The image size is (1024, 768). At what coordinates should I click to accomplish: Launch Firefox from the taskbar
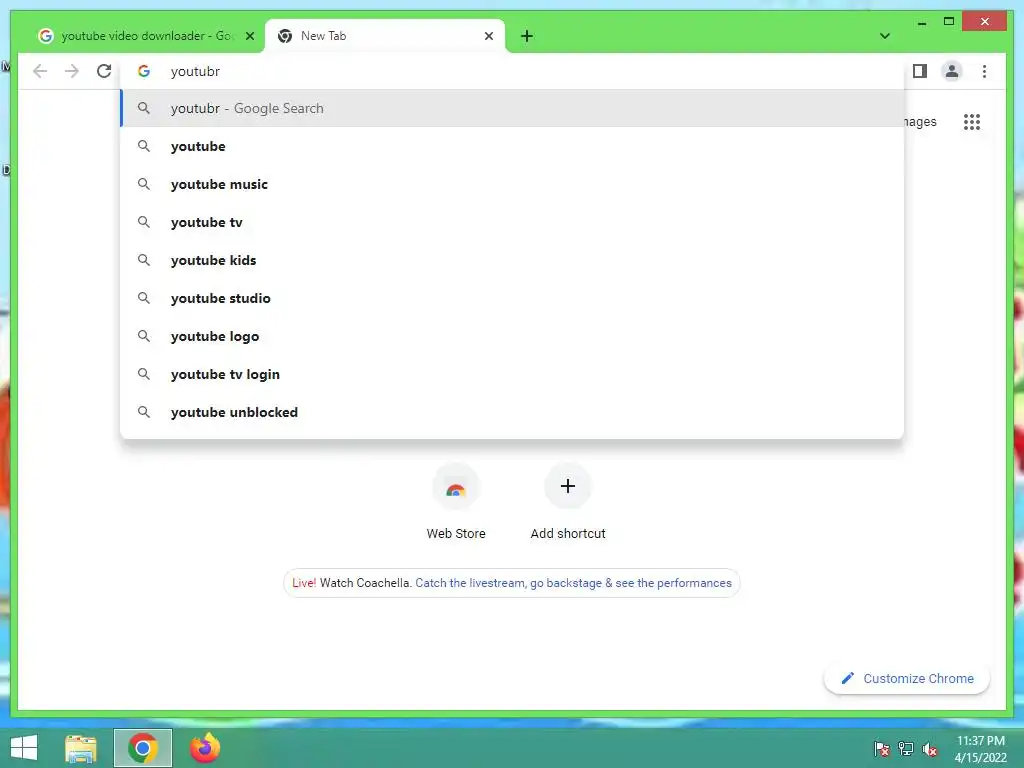(x=205, y=748)
